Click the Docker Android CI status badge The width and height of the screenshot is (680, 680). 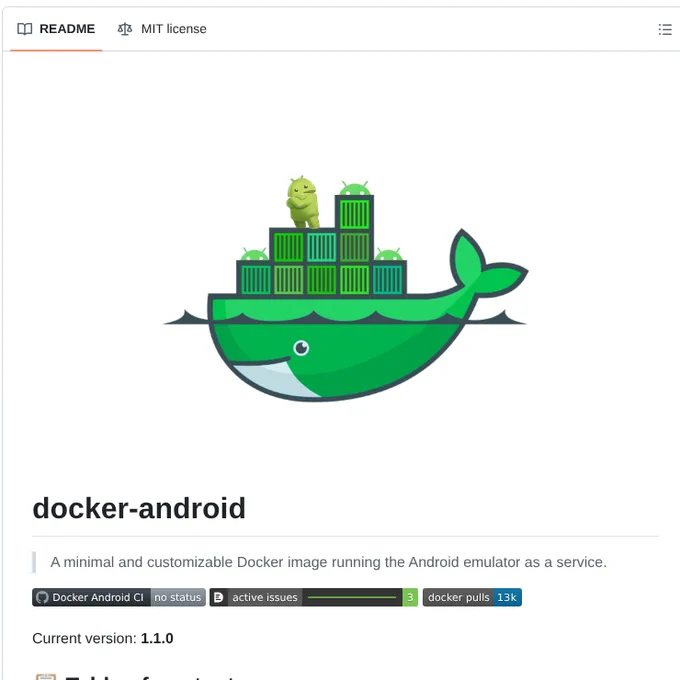click(x=119, y=597)
